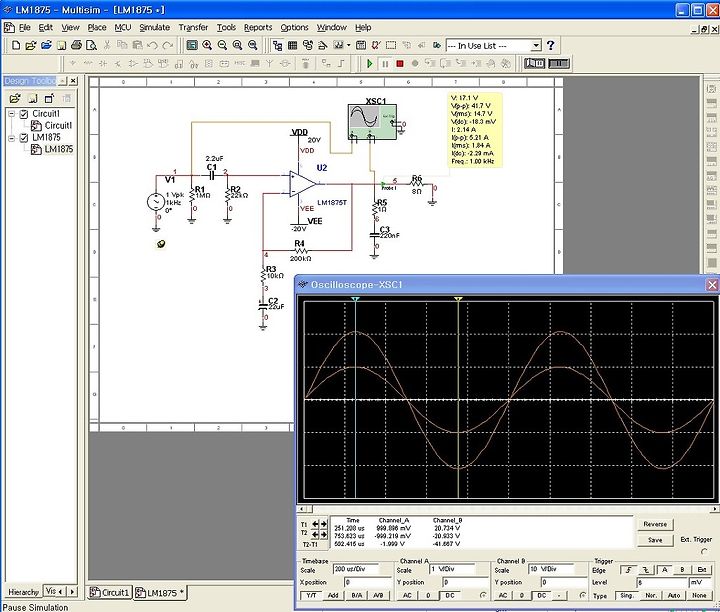This screenshot has width=720, height=612.
Task: Click the Zoom Out magnifier icon
Action: (222, 45)
